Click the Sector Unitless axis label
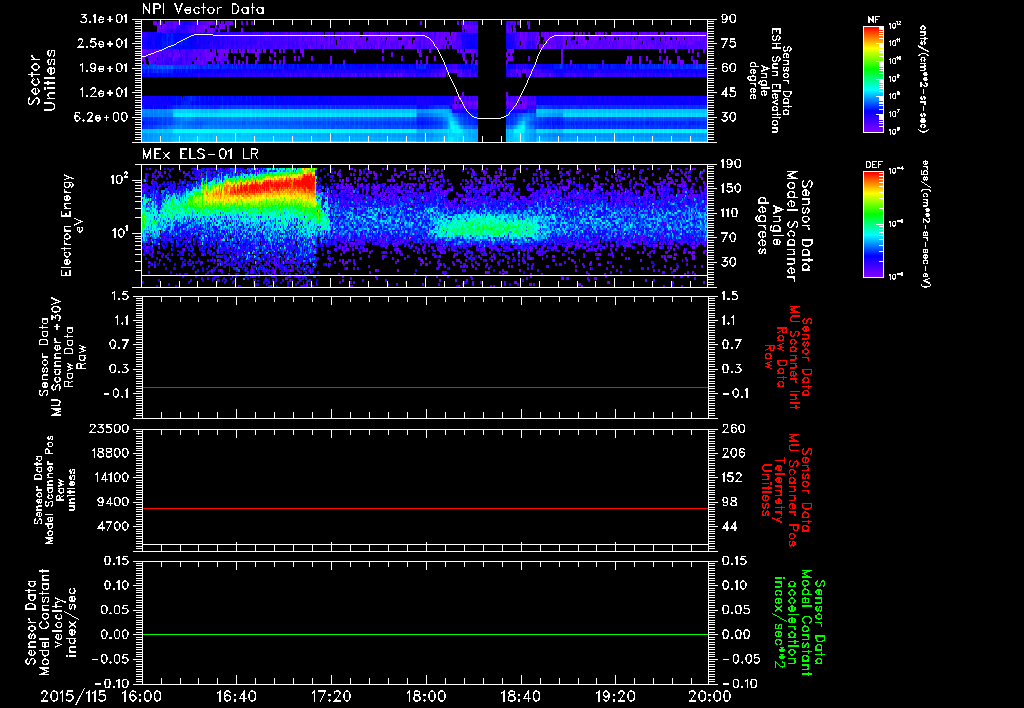 42,80
